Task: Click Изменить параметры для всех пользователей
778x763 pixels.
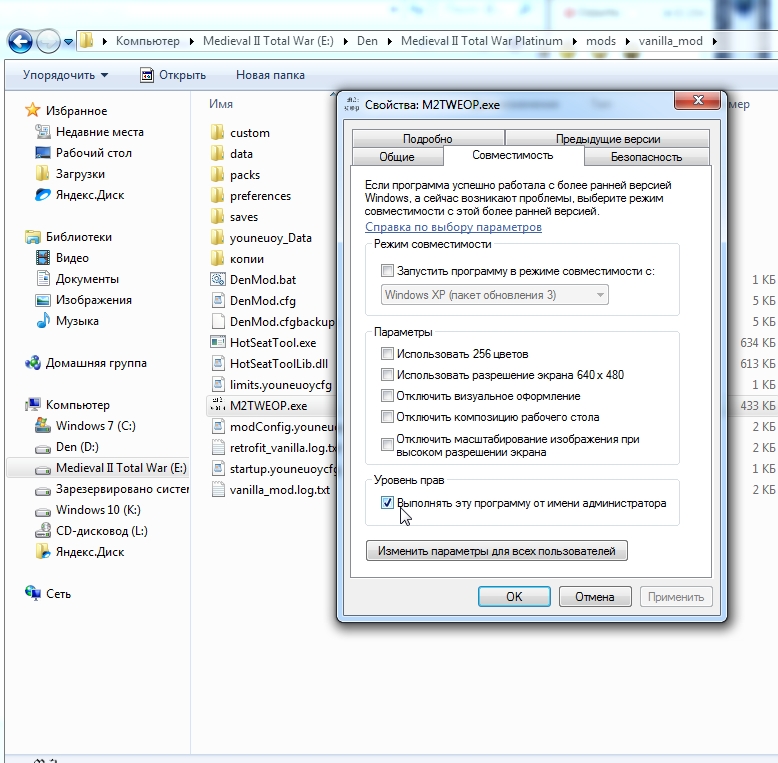Action: point(497,551)
